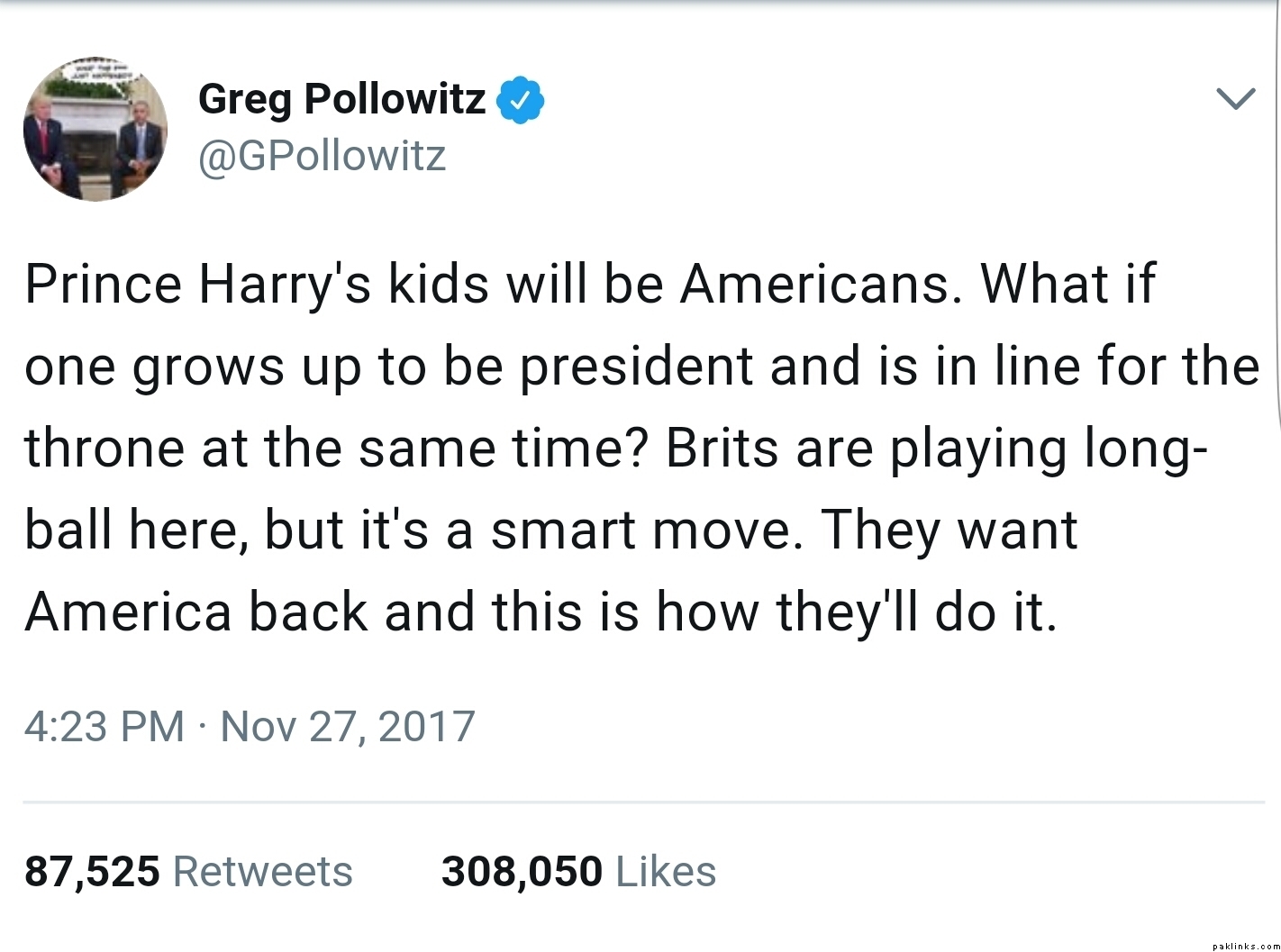Open the @GPollowitz handle link
The image size is (1281, 952).
(322, 156)
